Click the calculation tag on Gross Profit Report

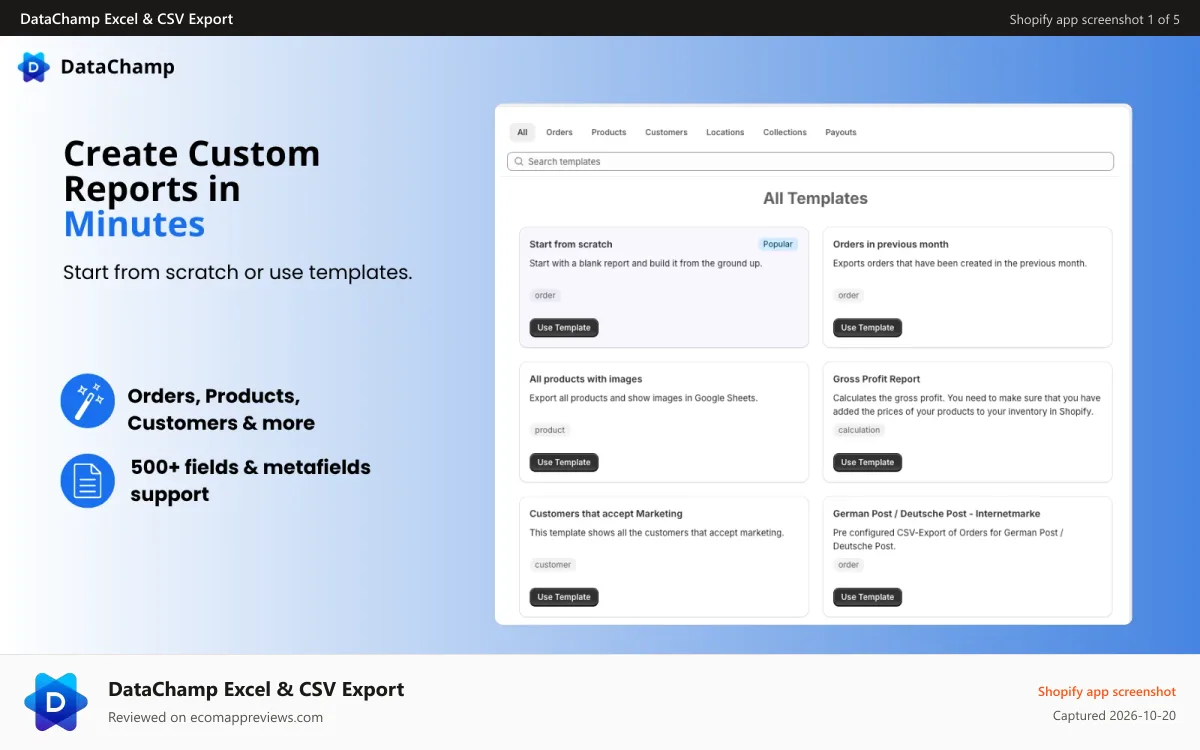pos(859,430)
